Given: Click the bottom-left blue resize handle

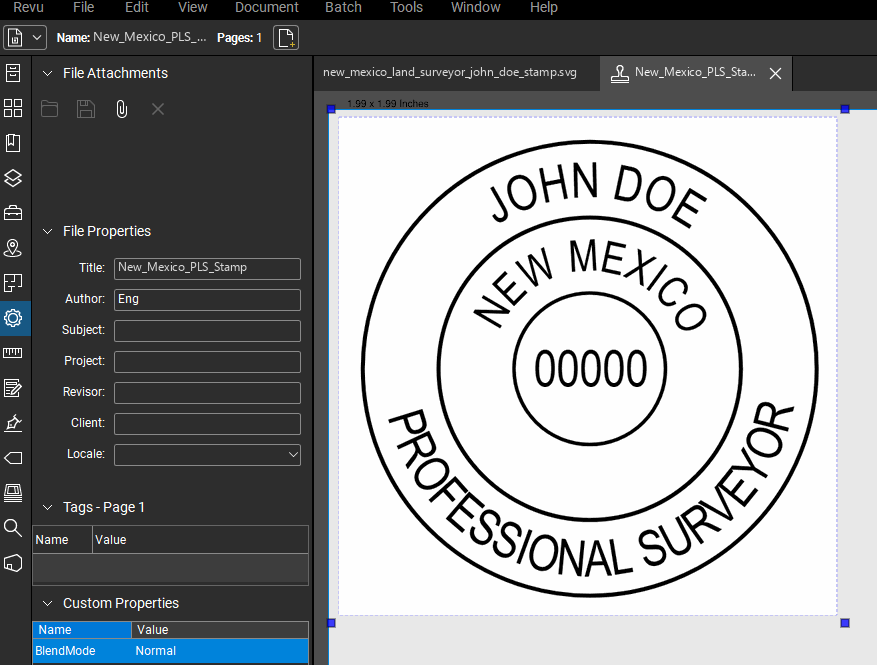Looking at the screenshot, I should 331,623.
